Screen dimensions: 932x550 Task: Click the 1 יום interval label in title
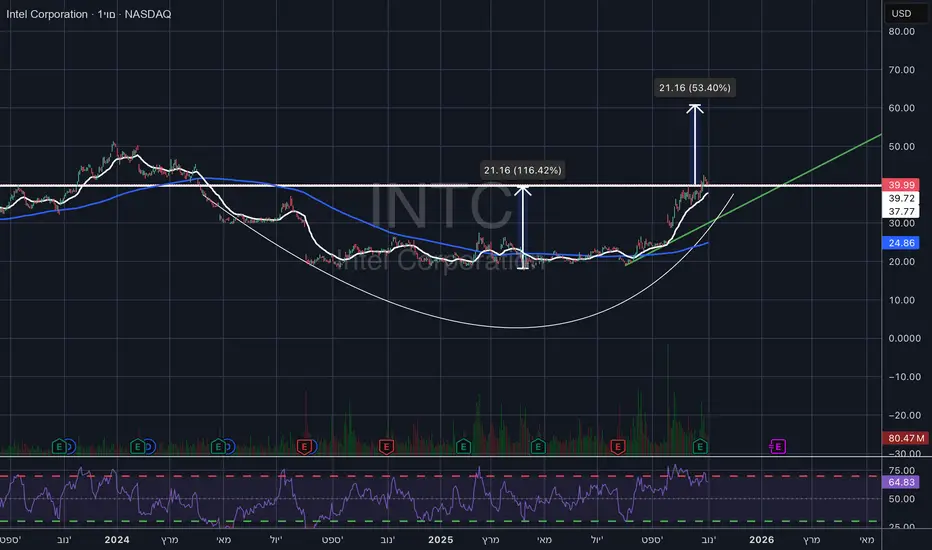tap(107, 14)
